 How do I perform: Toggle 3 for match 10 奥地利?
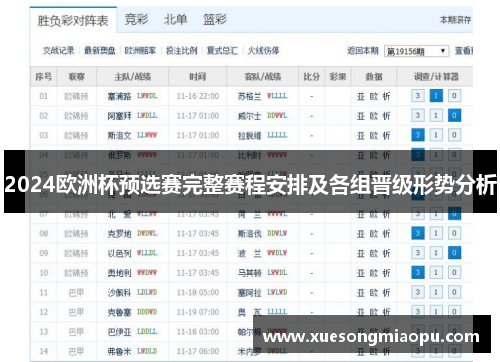(418, 273)
